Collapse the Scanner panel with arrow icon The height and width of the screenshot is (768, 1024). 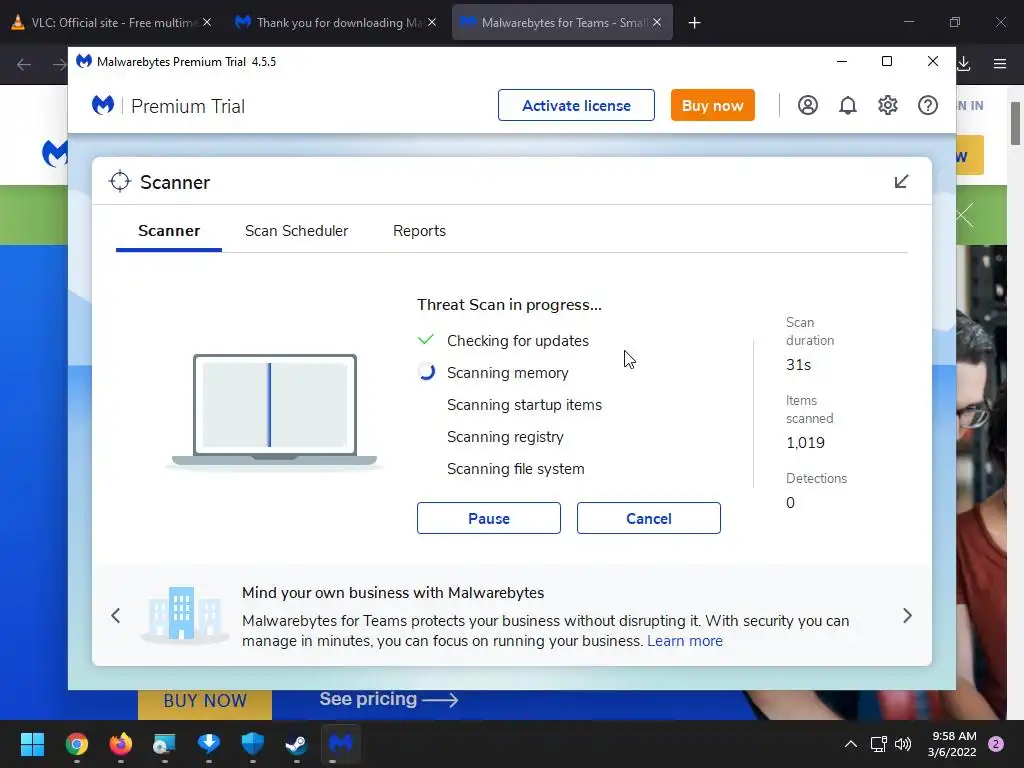pos(901,182)
